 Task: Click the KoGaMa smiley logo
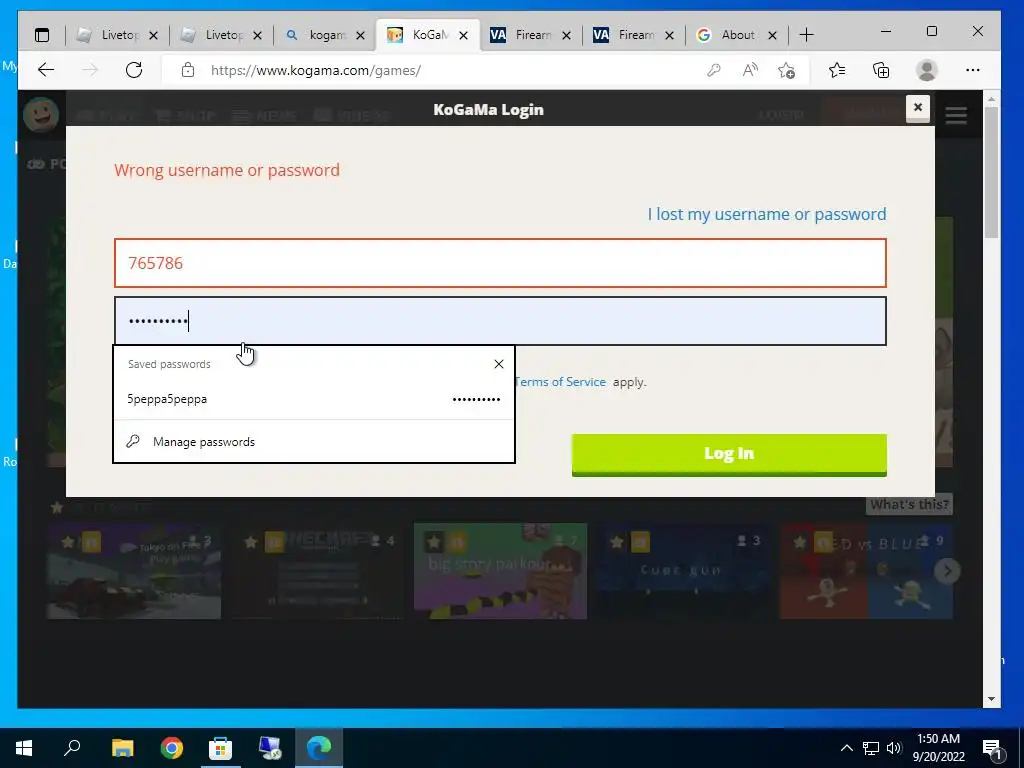(x=40, y=115)
